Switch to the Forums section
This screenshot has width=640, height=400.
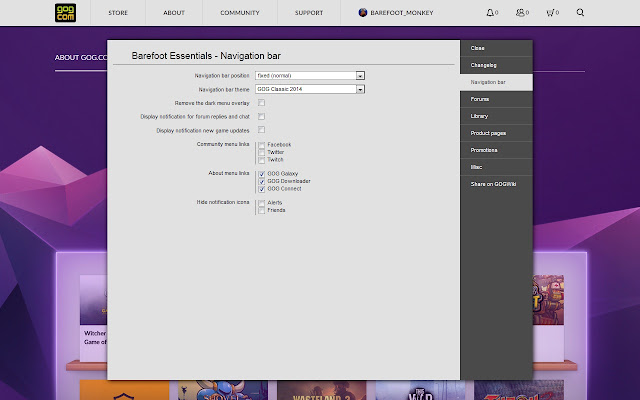click(496, 99)
